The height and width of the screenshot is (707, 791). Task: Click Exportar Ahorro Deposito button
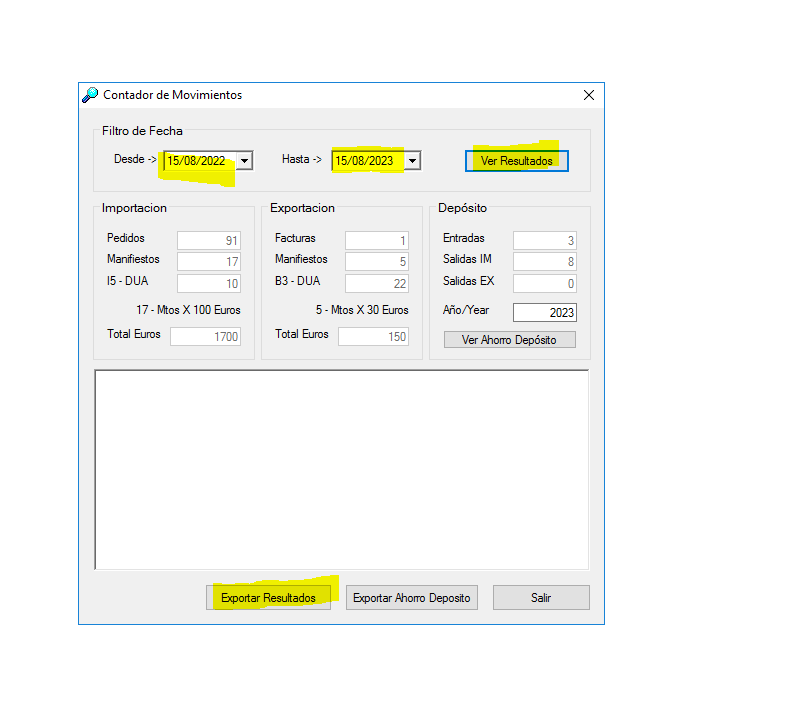click(x=411, y=598)
